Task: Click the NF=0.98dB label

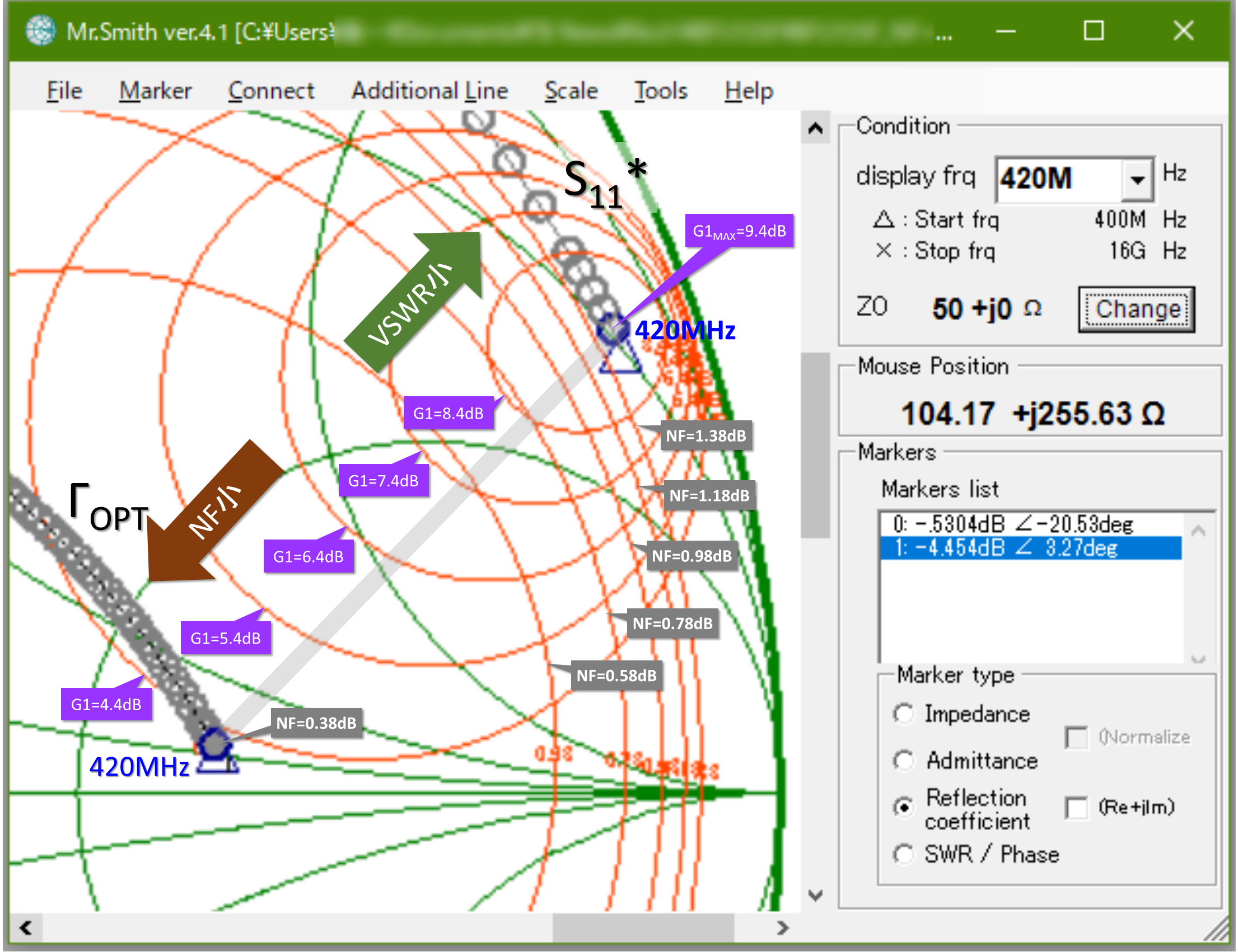Action: point(692,556)
